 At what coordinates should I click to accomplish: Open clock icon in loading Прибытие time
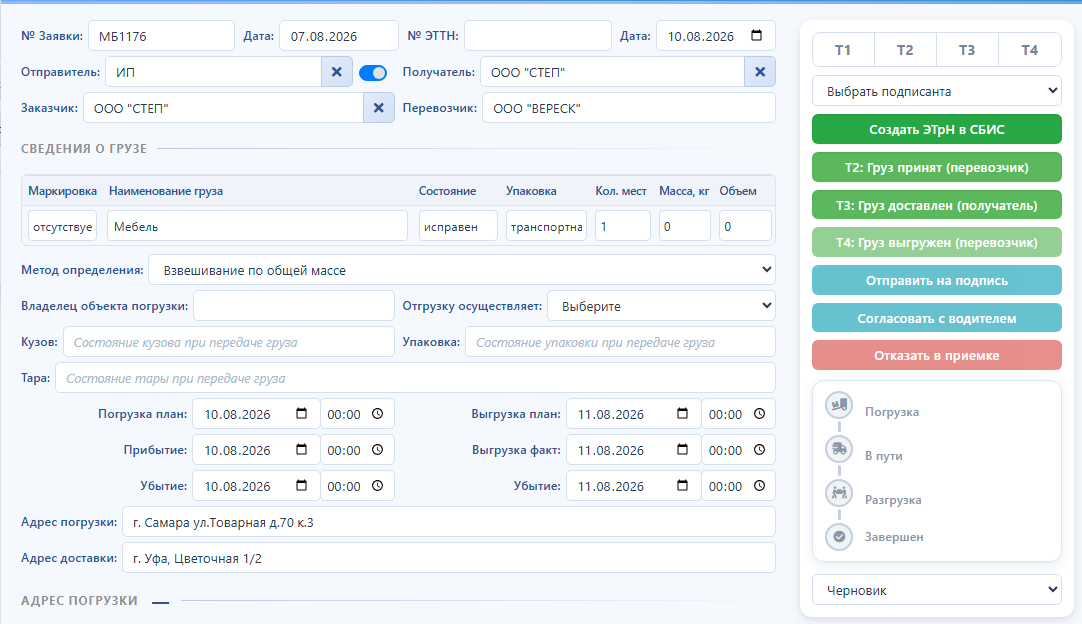(x=377, y=449)
